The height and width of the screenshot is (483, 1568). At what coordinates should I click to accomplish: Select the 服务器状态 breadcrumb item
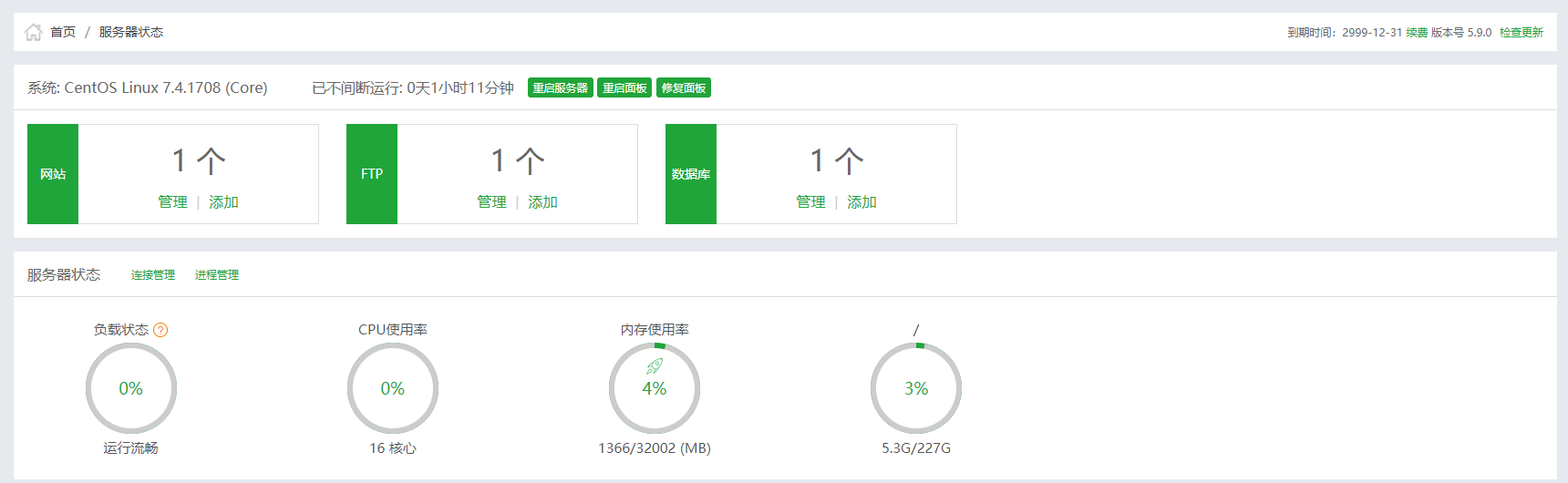[x=131, y=32]
